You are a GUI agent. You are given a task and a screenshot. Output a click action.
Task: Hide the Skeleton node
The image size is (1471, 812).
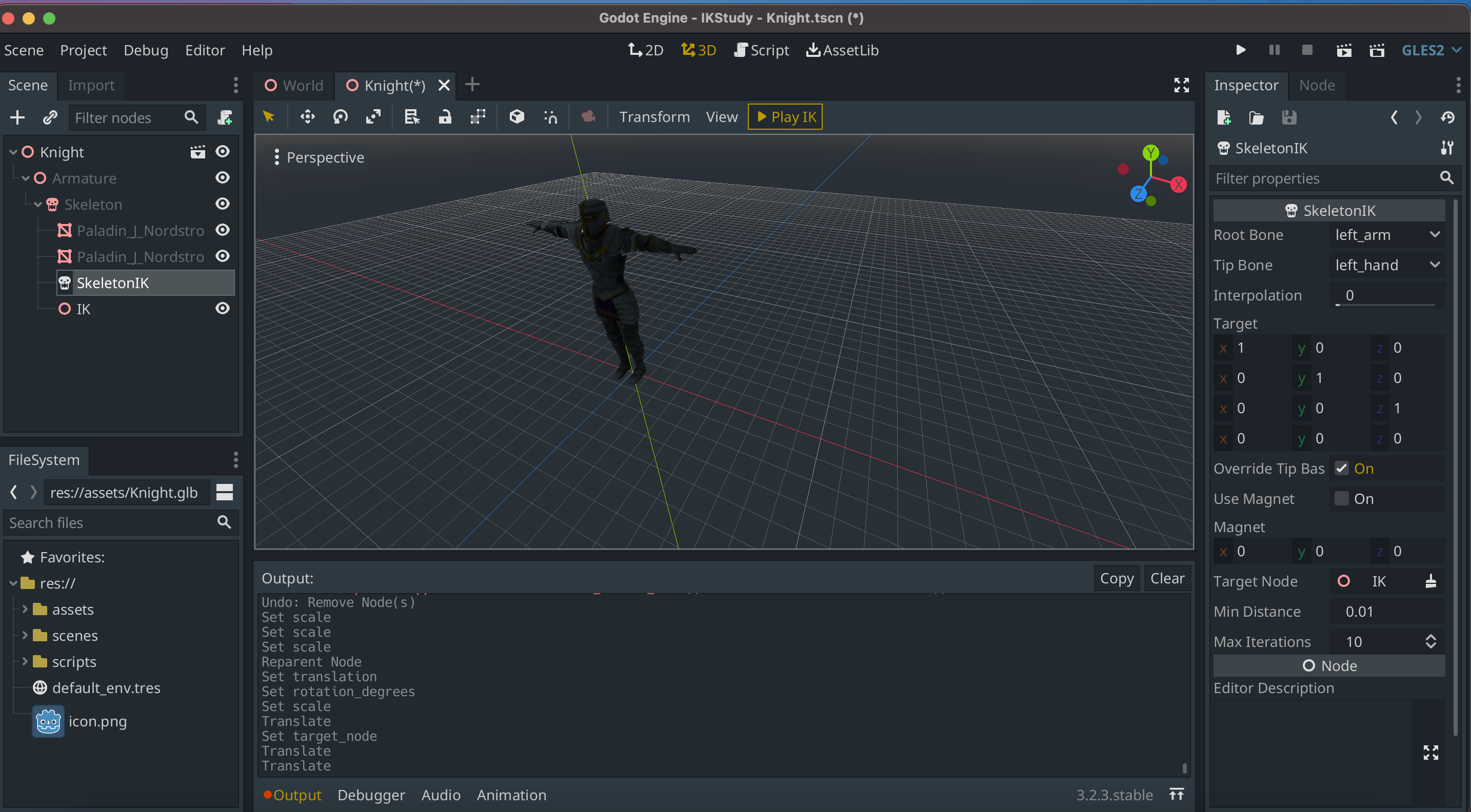point(222,204)
